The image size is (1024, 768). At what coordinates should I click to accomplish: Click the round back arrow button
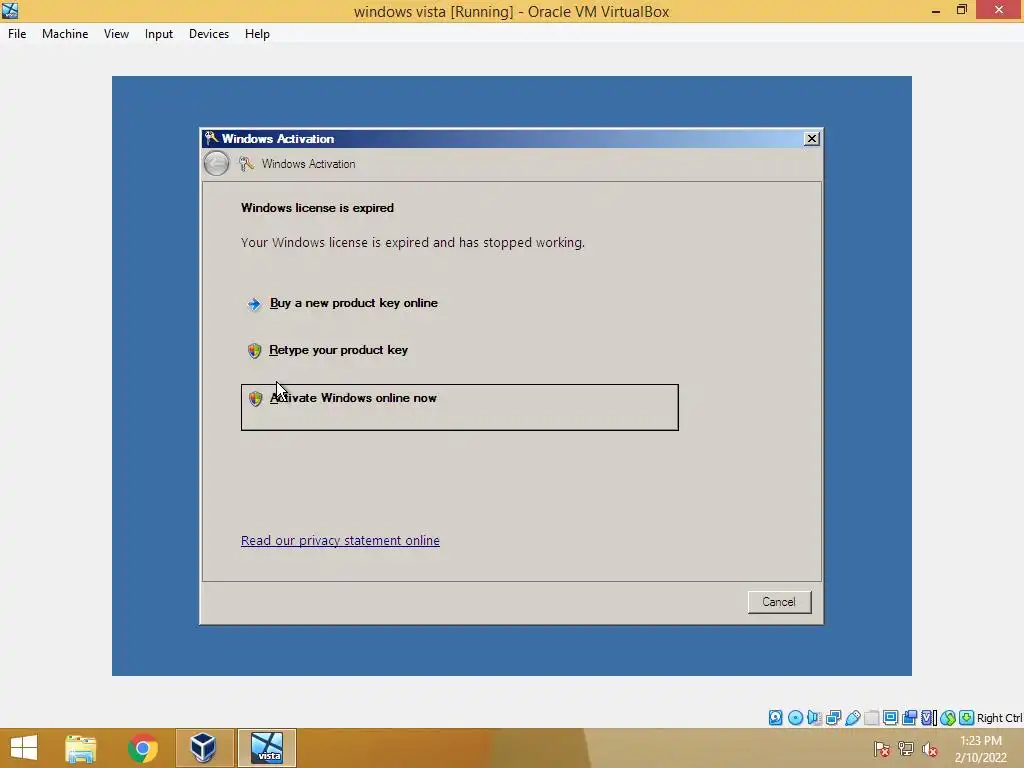(x=216, y=164)
